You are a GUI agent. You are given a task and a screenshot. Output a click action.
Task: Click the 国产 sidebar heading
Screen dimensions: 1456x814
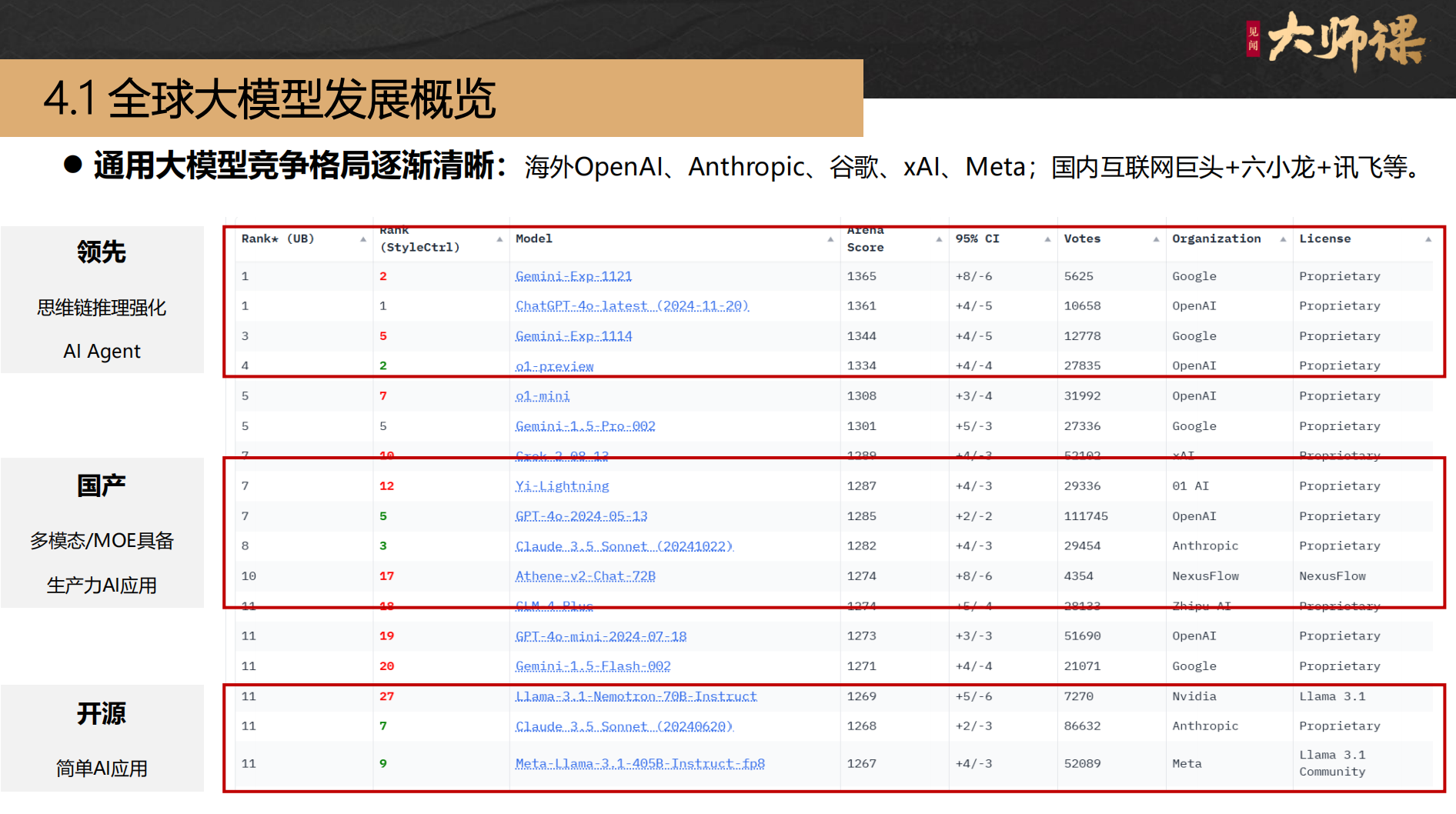coord(102,486)
